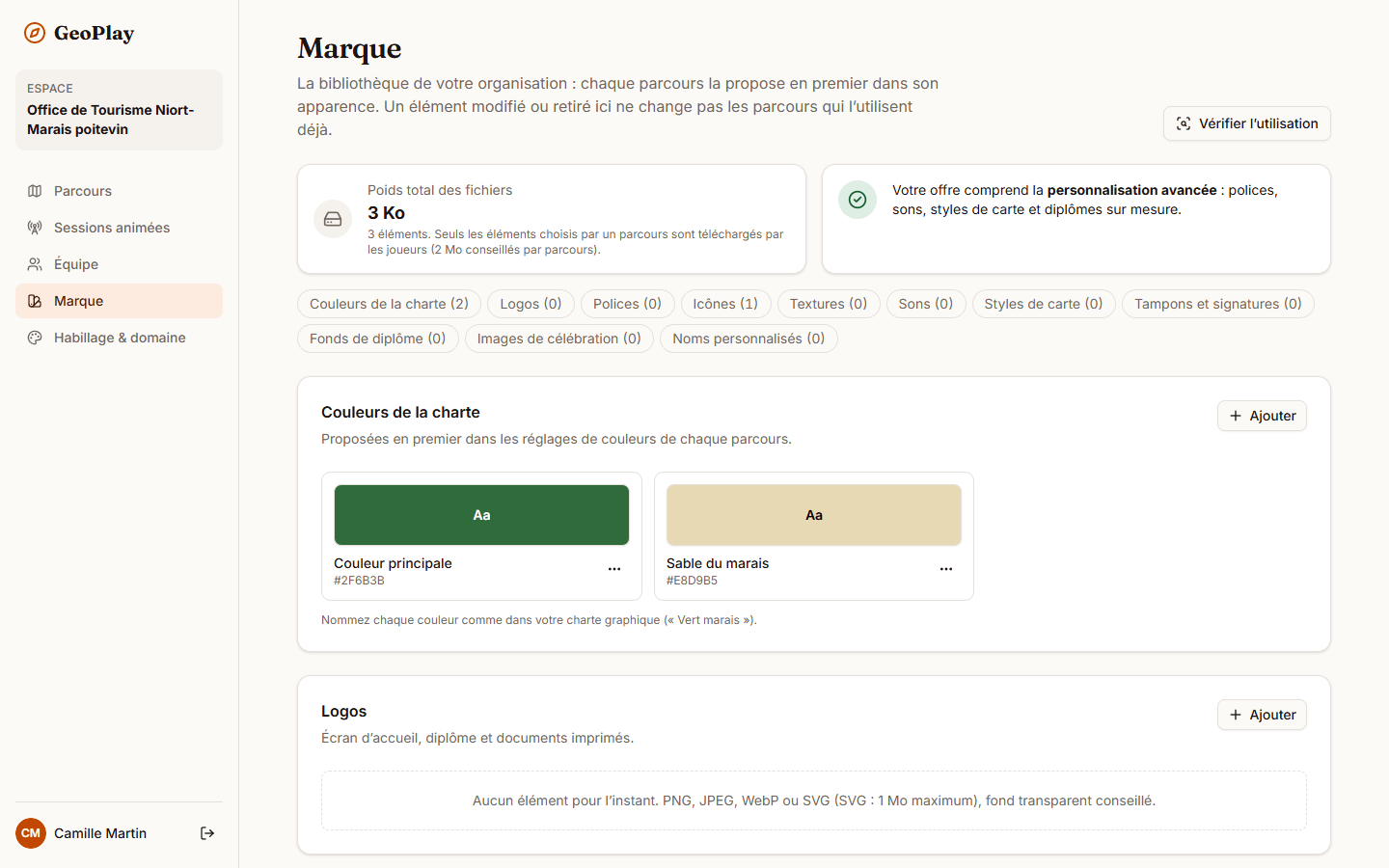Select the Sons (0) chip

(x=926, y=304)
